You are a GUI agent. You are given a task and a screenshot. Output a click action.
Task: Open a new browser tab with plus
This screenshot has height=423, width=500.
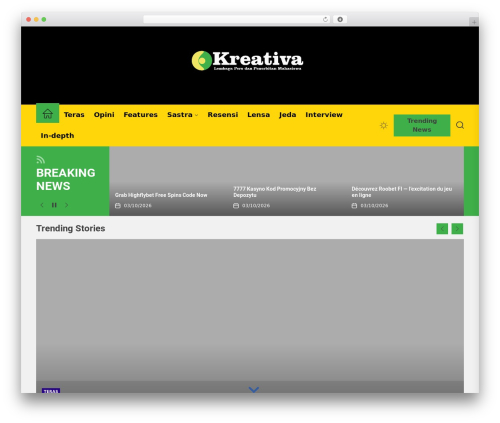point(474,22)
